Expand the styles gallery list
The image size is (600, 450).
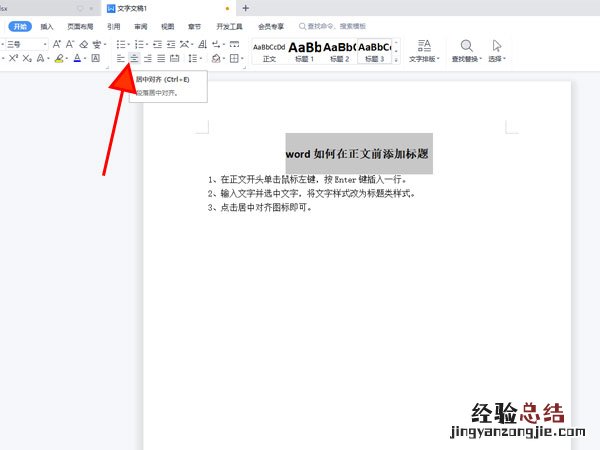[397, 58]
